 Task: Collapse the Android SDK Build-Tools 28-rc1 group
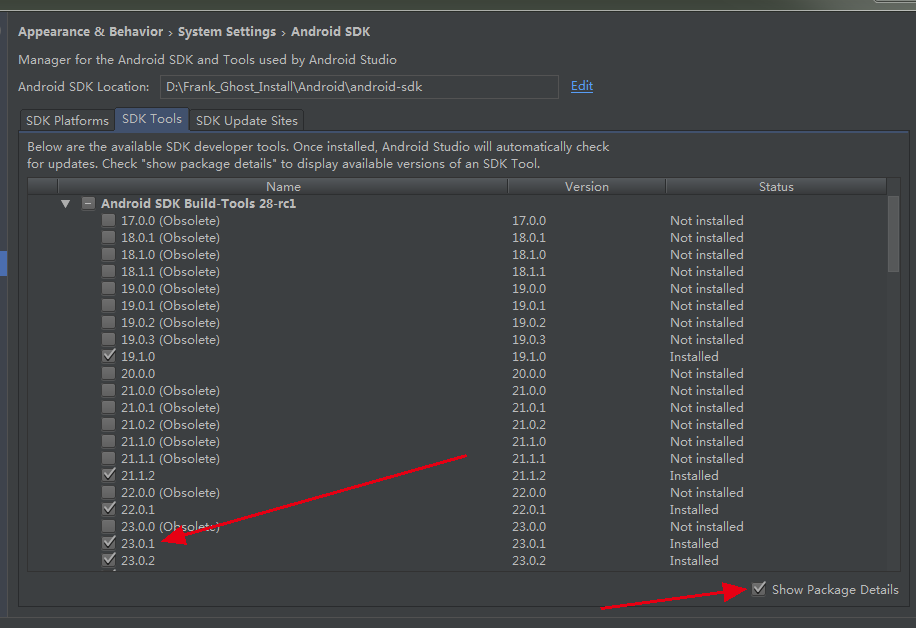(65, 204)
